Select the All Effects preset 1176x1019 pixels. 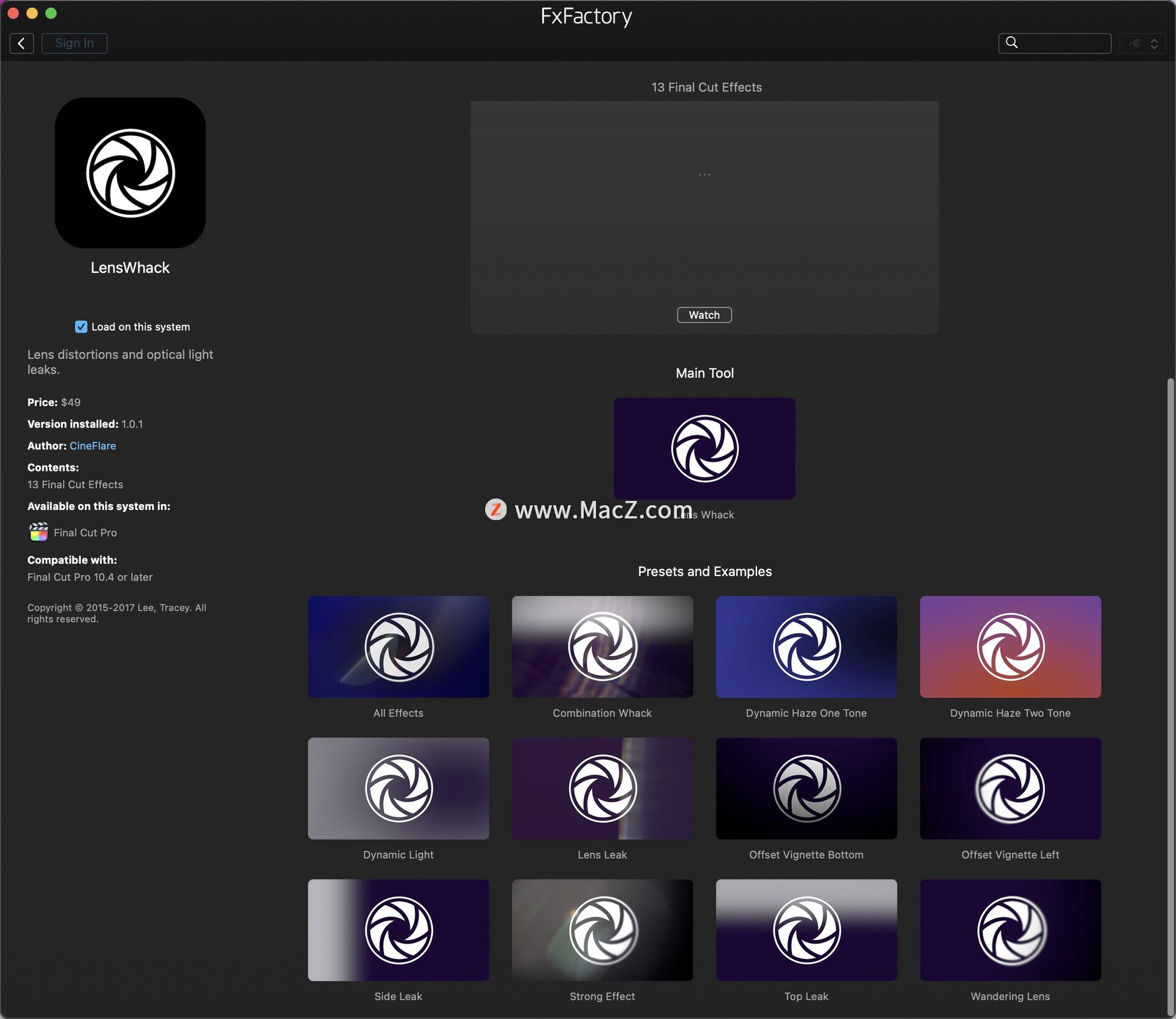click(398, 647)
